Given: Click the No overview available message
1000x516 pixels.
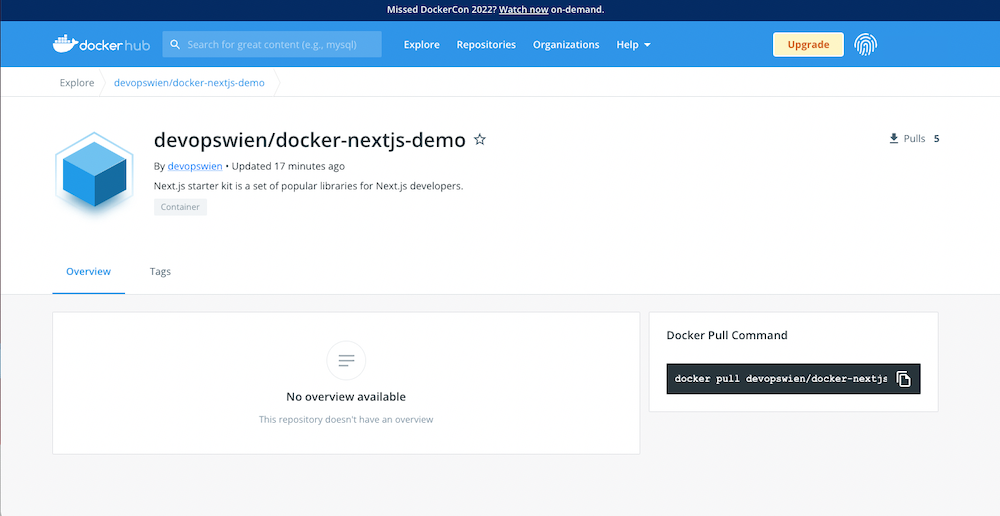Looking at the screenshot, I should point(346,397).
